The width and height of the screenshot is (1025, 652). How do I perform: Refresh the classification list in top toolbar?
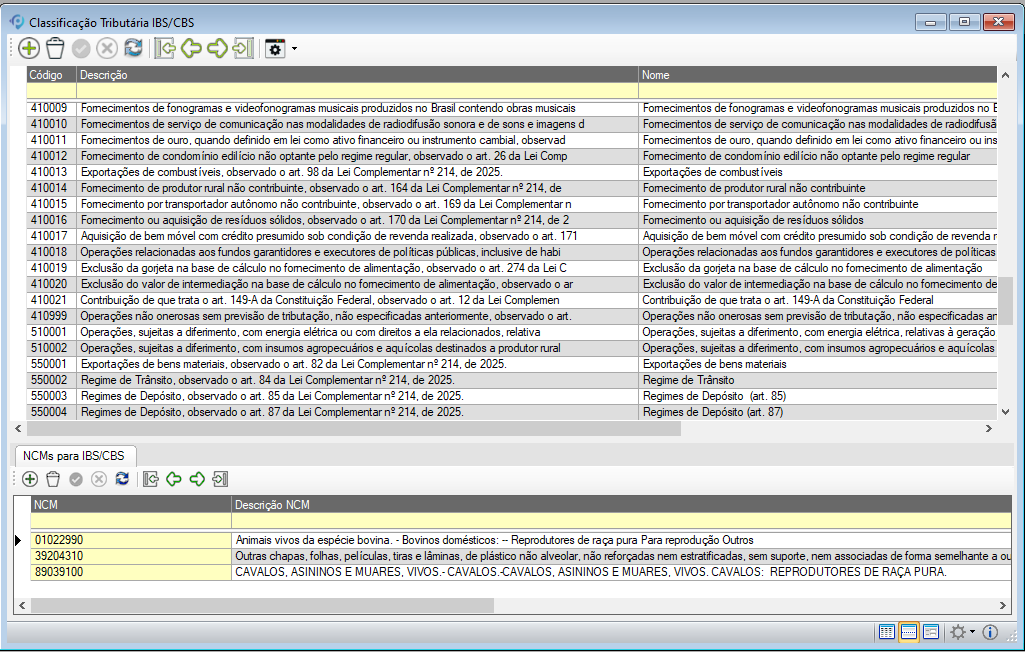pos(133,48)
